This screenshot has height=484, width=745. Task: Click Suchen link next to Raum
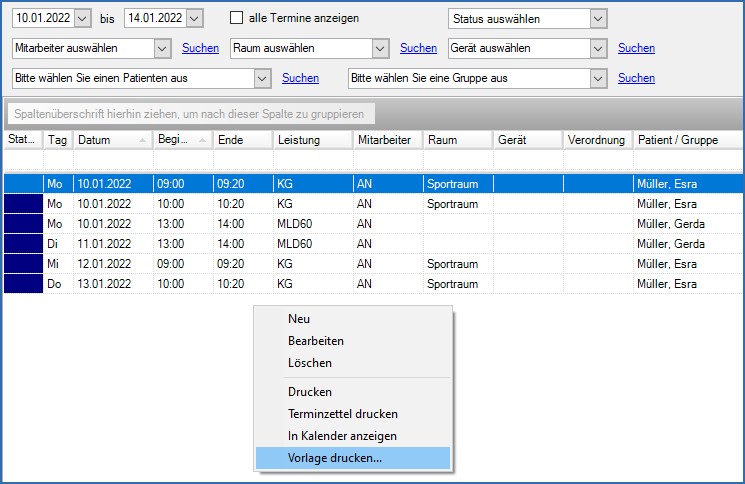click(x=418, y=48)
